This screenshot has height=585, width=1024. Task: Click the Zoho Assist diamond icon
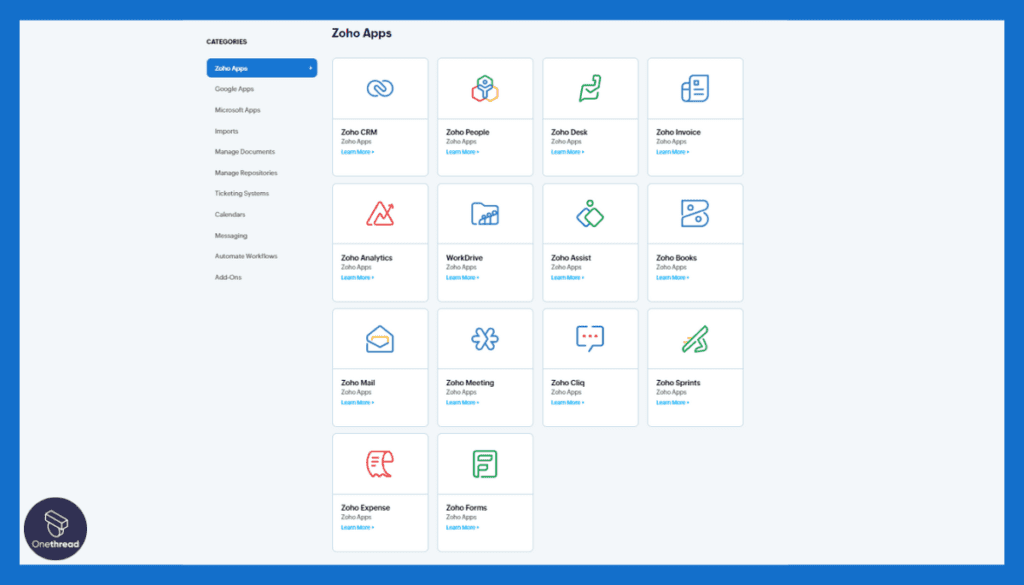coord(590,213)
